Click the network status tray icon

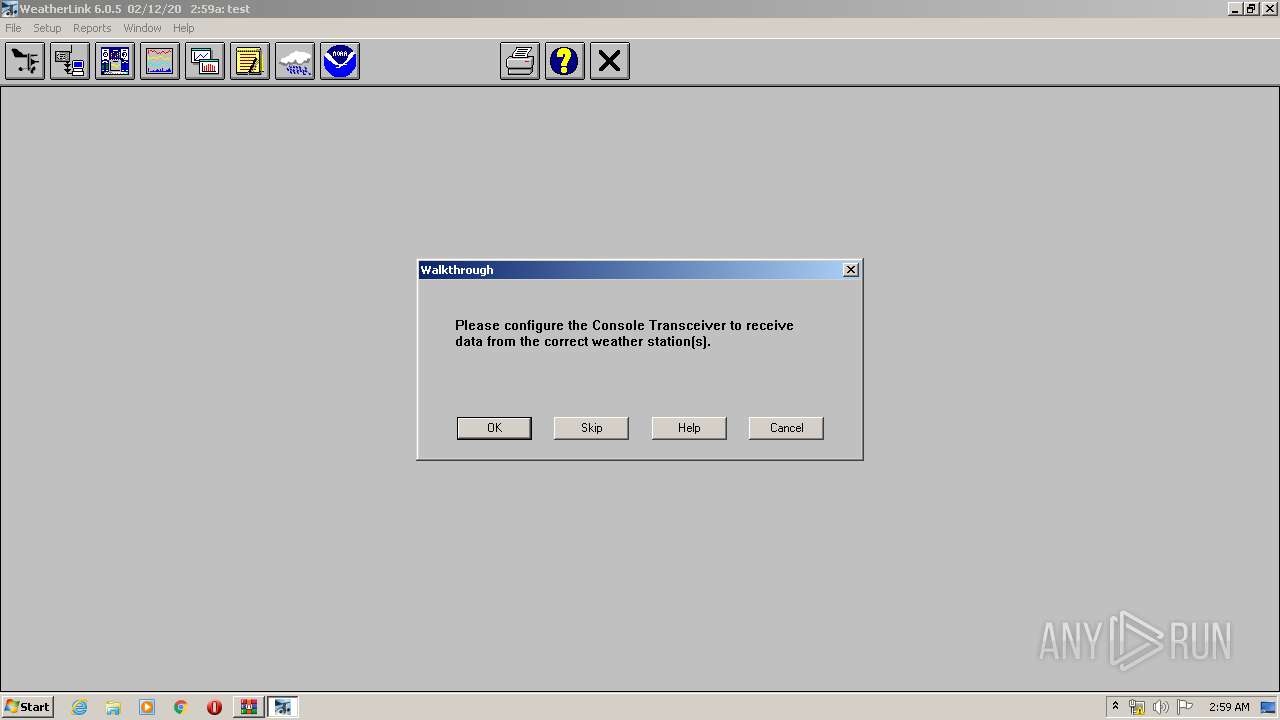coord(1137,707)
